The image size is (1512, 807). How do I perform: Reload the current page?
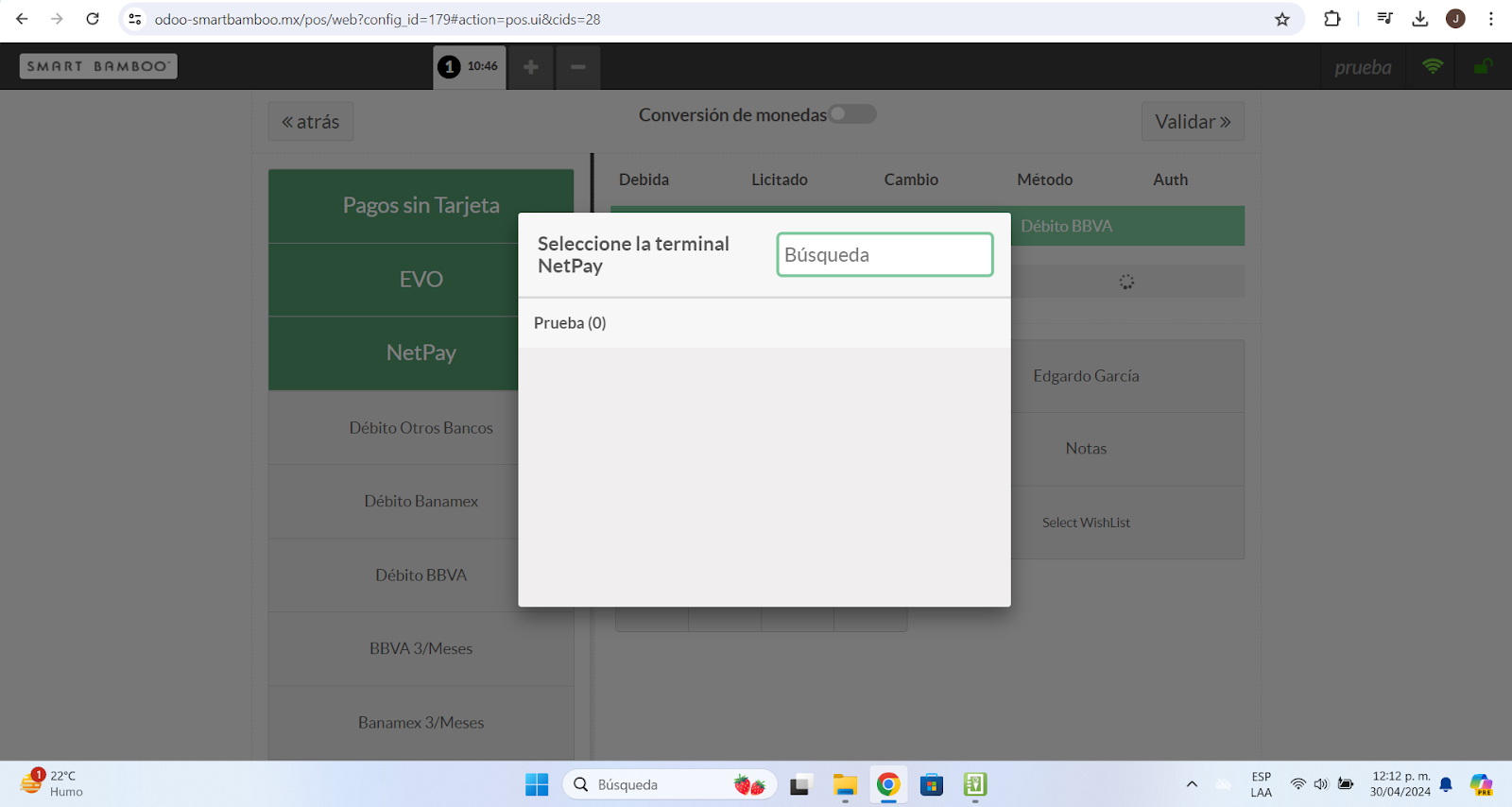[93, 19]
